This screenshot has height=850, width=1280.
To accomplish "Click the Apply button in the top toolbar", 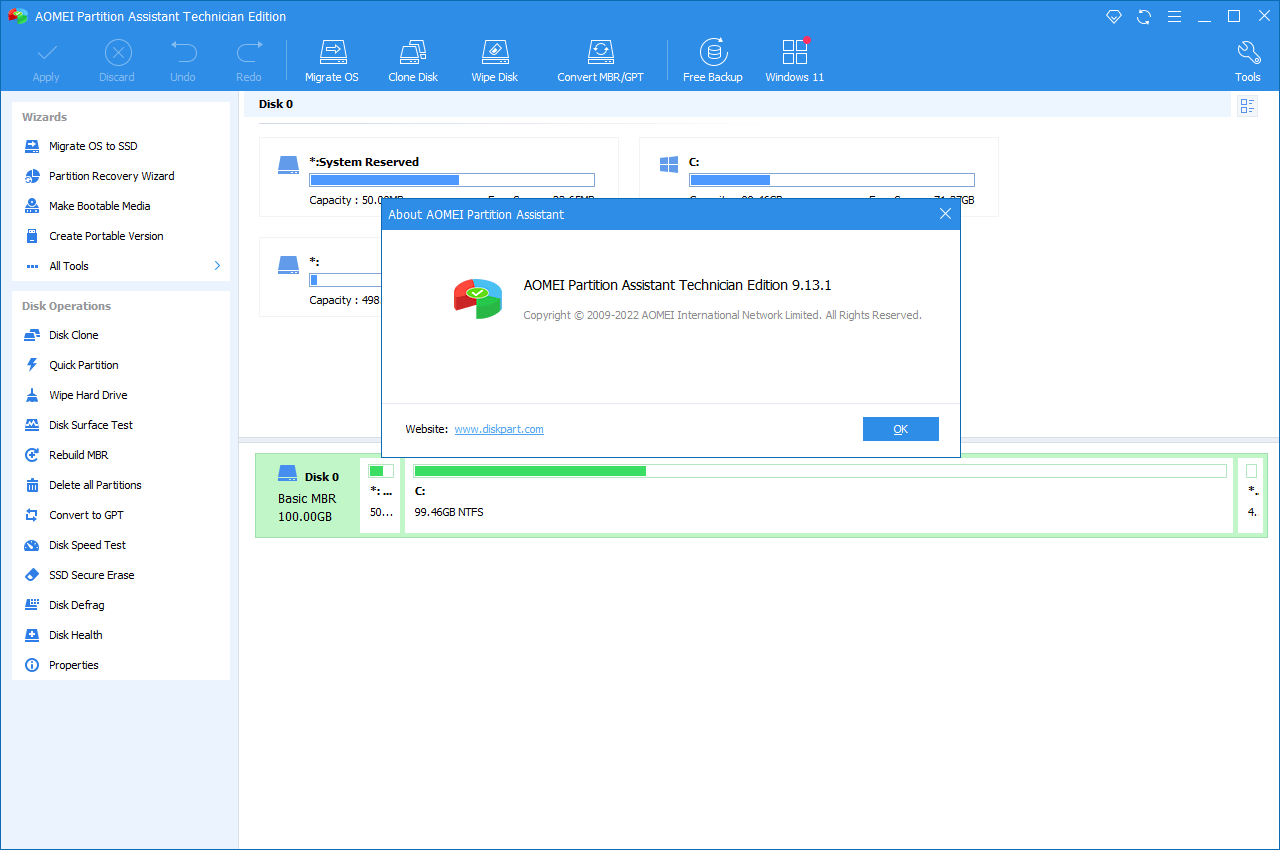I will tap(46, 62).
